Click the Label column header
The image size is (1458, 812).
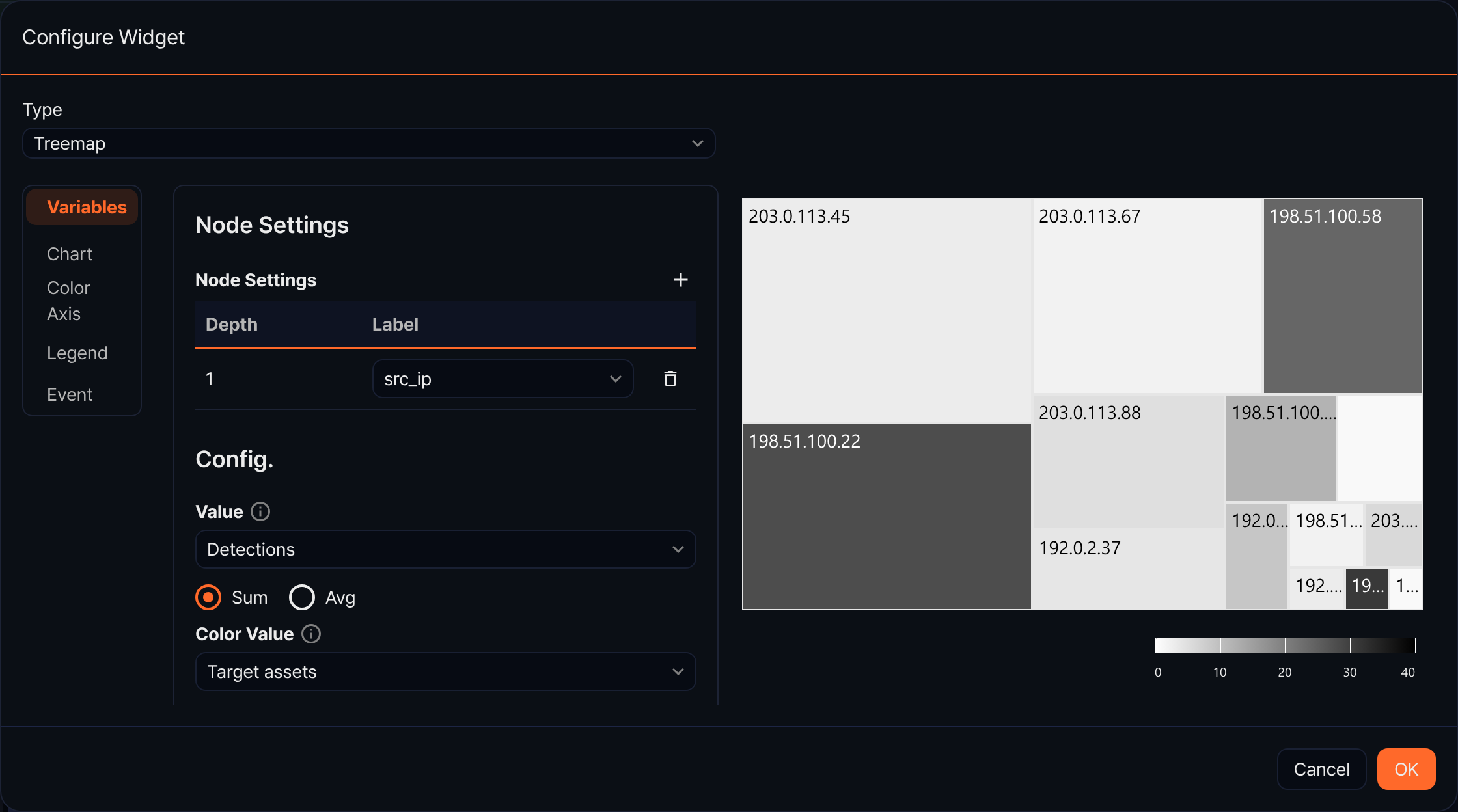tap(395, 324)
